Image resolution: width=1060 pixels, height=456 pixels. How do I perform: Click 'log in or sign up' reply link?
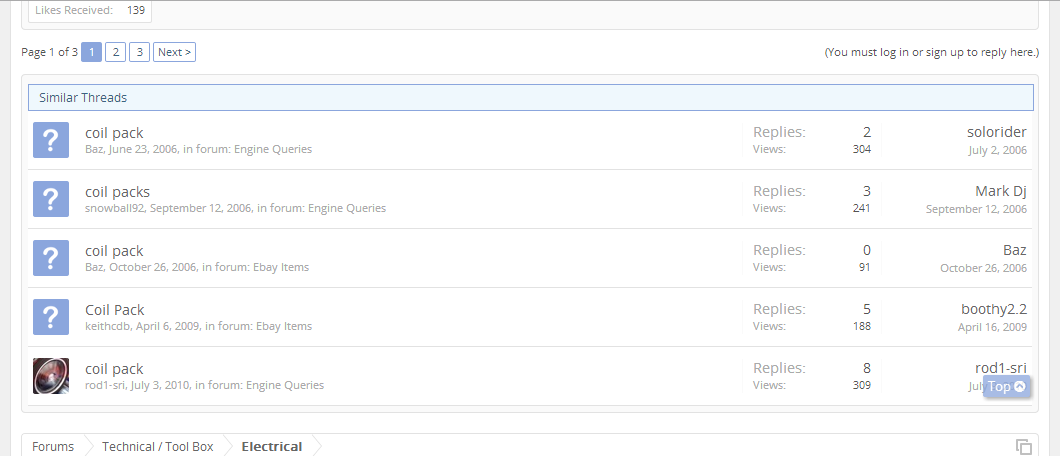(932, 52)
